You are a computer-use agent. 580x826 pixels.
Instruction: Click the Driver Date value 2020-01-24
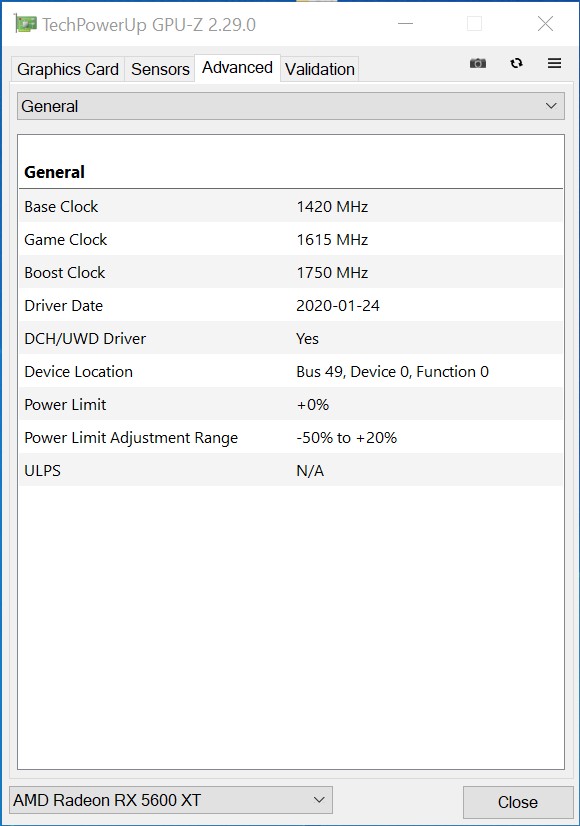click(338, 306)
